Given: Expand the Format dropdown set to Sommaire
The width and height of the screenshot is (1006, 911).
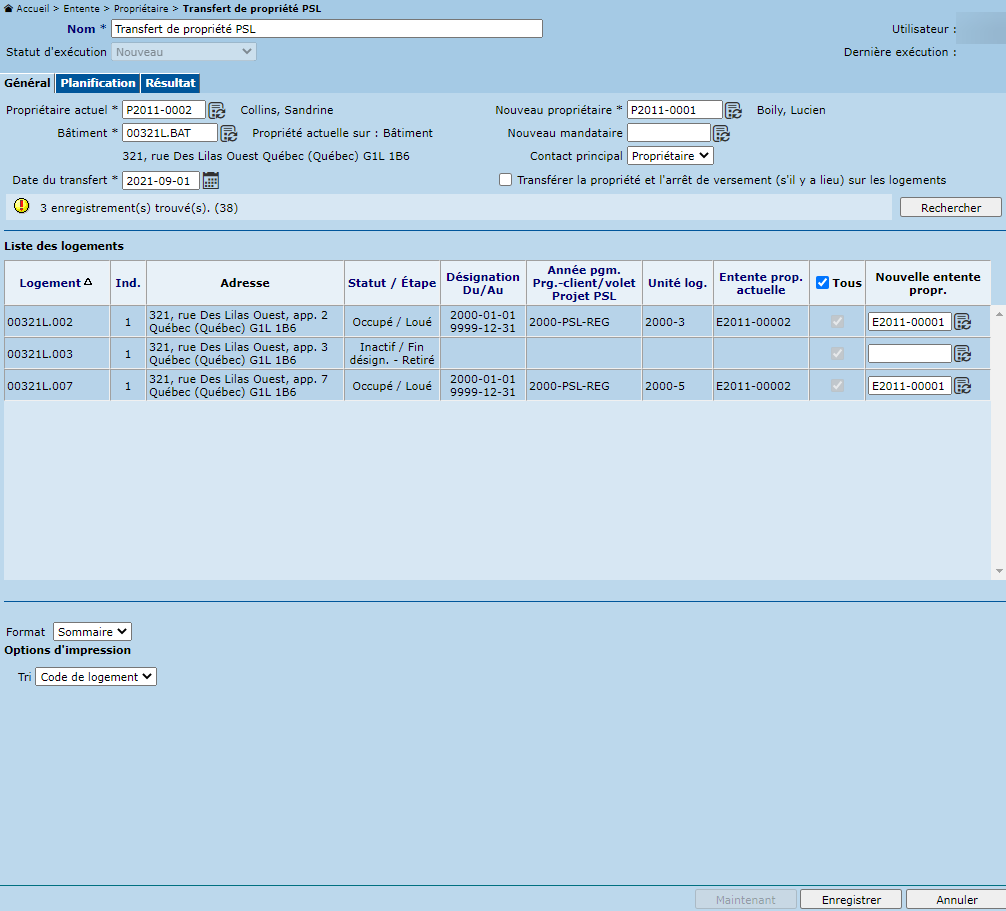Looking at the screenshot, I should point(92,632).
